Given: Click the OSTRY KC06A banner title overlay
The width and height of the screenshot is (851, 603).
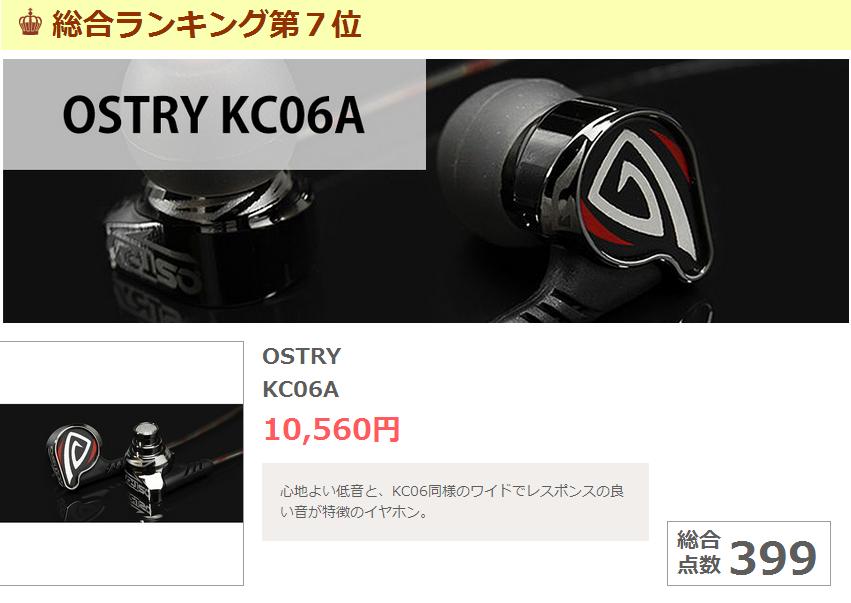Looking at the screenshot, I should click(214, 115).
